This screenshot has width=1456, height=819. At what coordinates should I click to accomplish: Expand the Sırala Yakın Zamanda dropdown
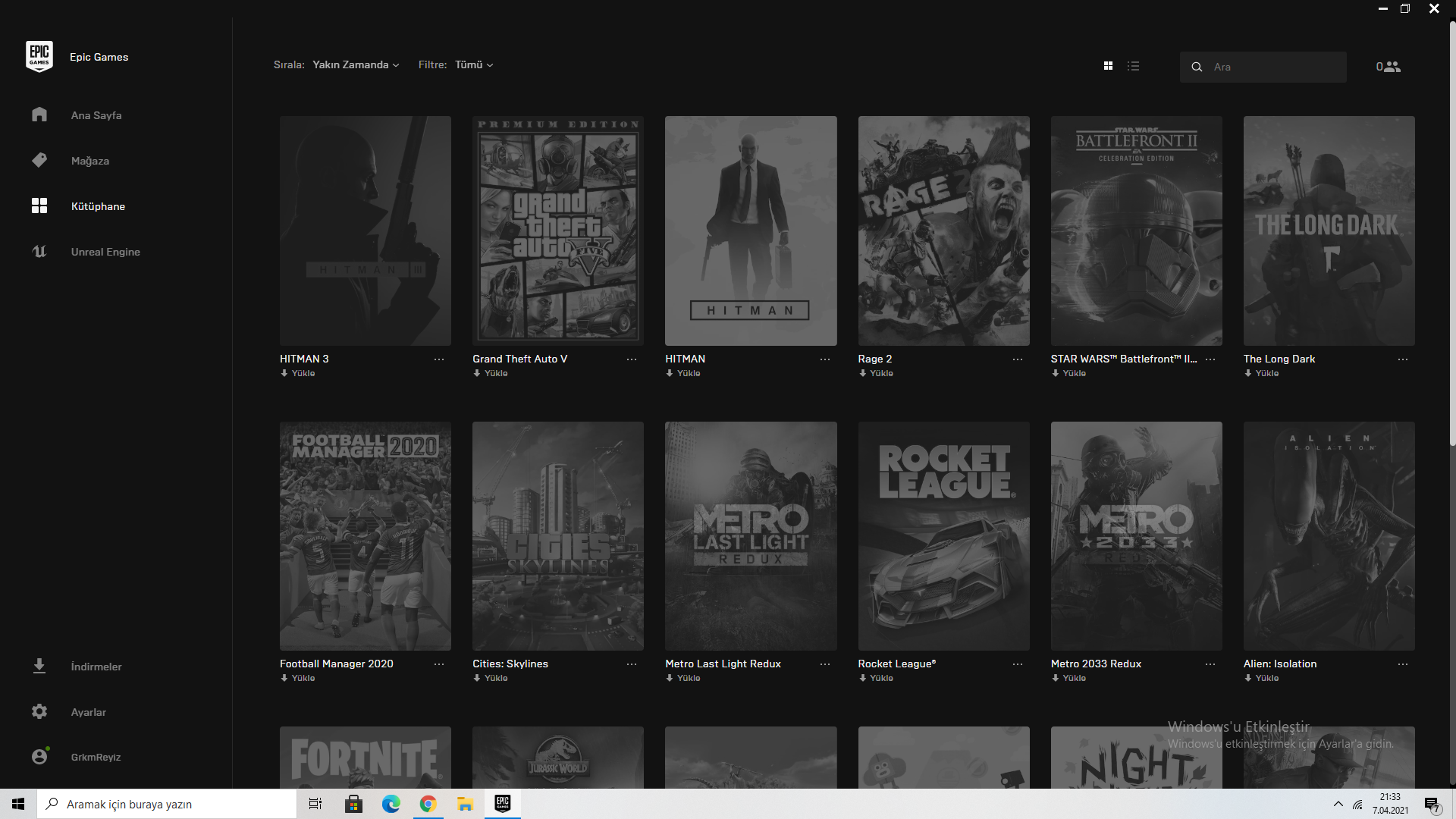[356, 64]
